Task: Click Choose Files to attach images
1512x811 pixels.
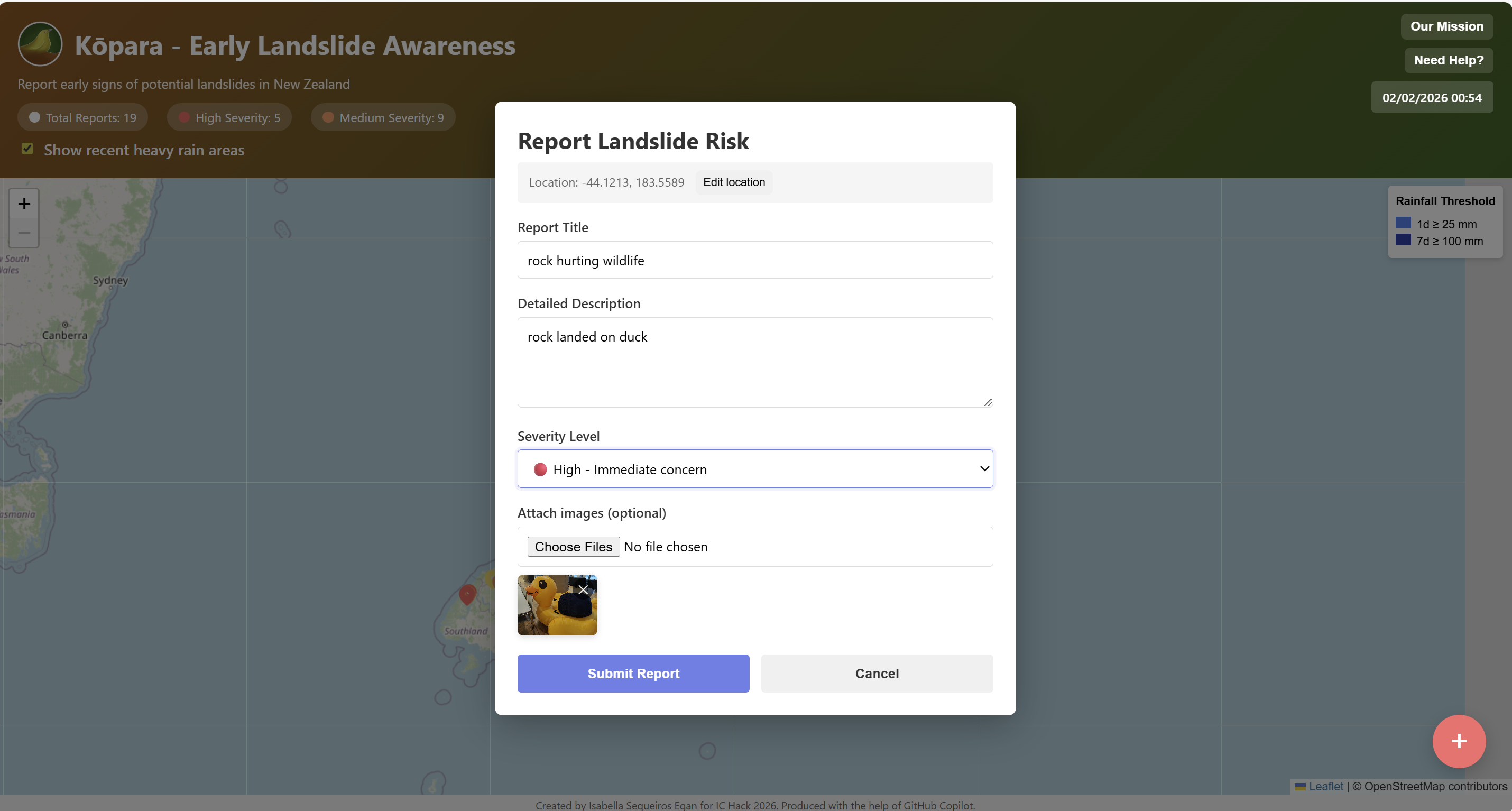Action: click(x=573, y=546)
